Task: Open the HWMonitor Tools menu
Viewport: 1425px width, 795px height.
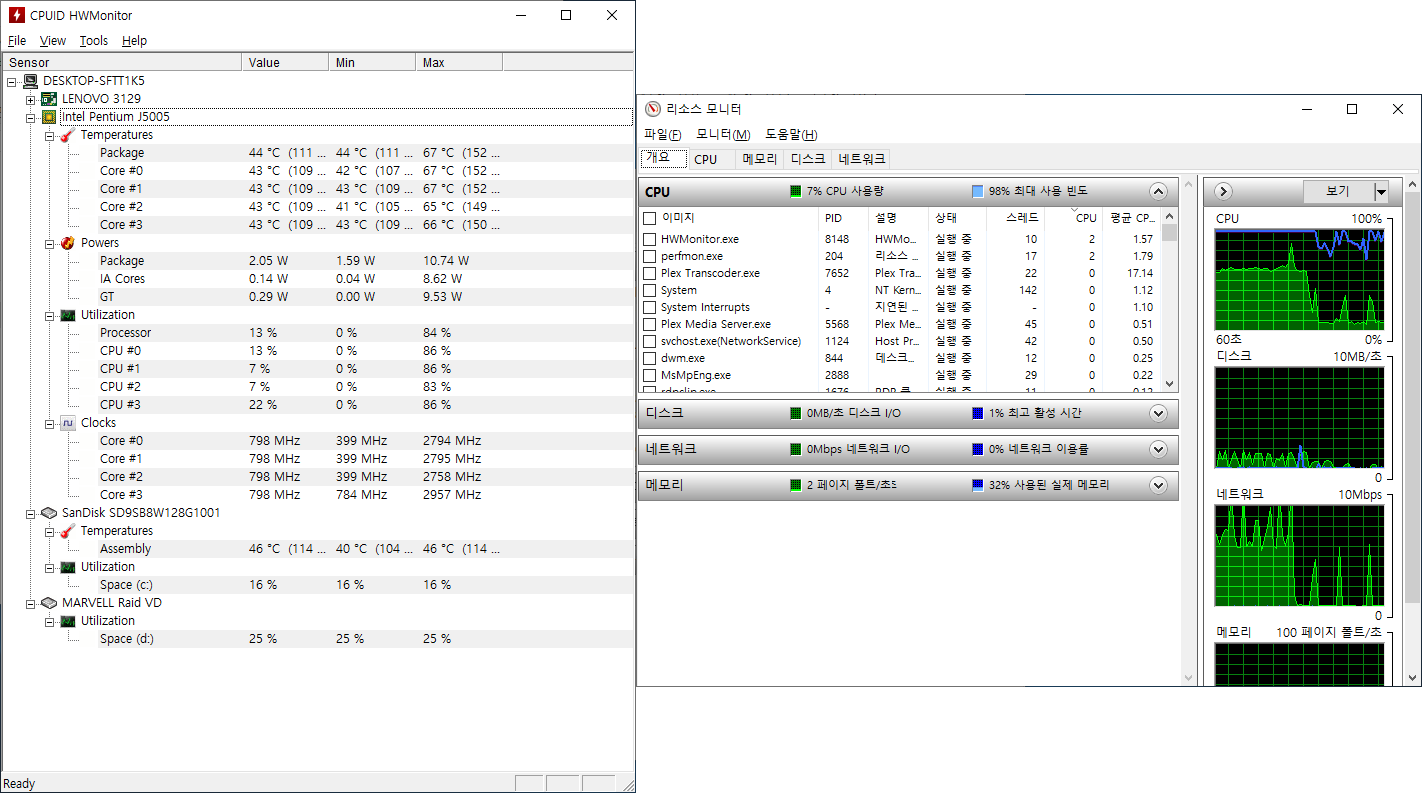Action: tap(94, 41)
